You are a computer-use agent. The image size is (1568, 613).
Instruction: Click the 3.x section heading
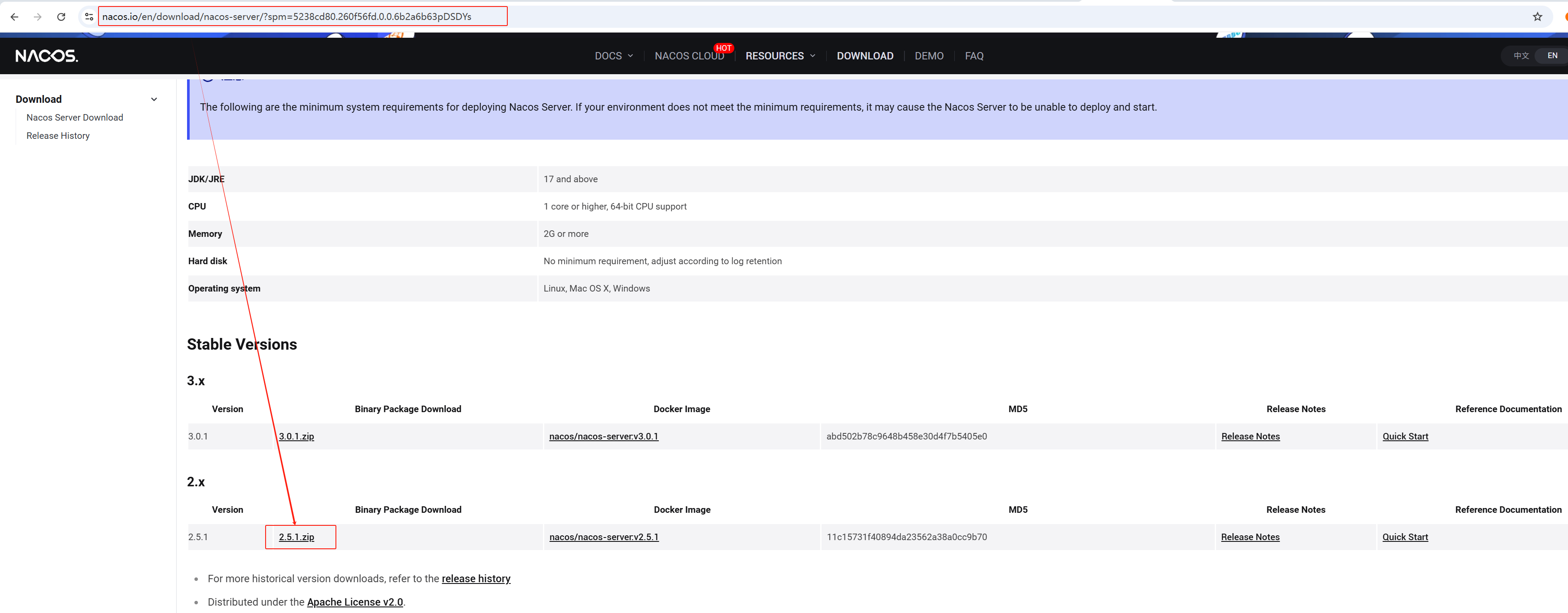[x=196, y=381]
